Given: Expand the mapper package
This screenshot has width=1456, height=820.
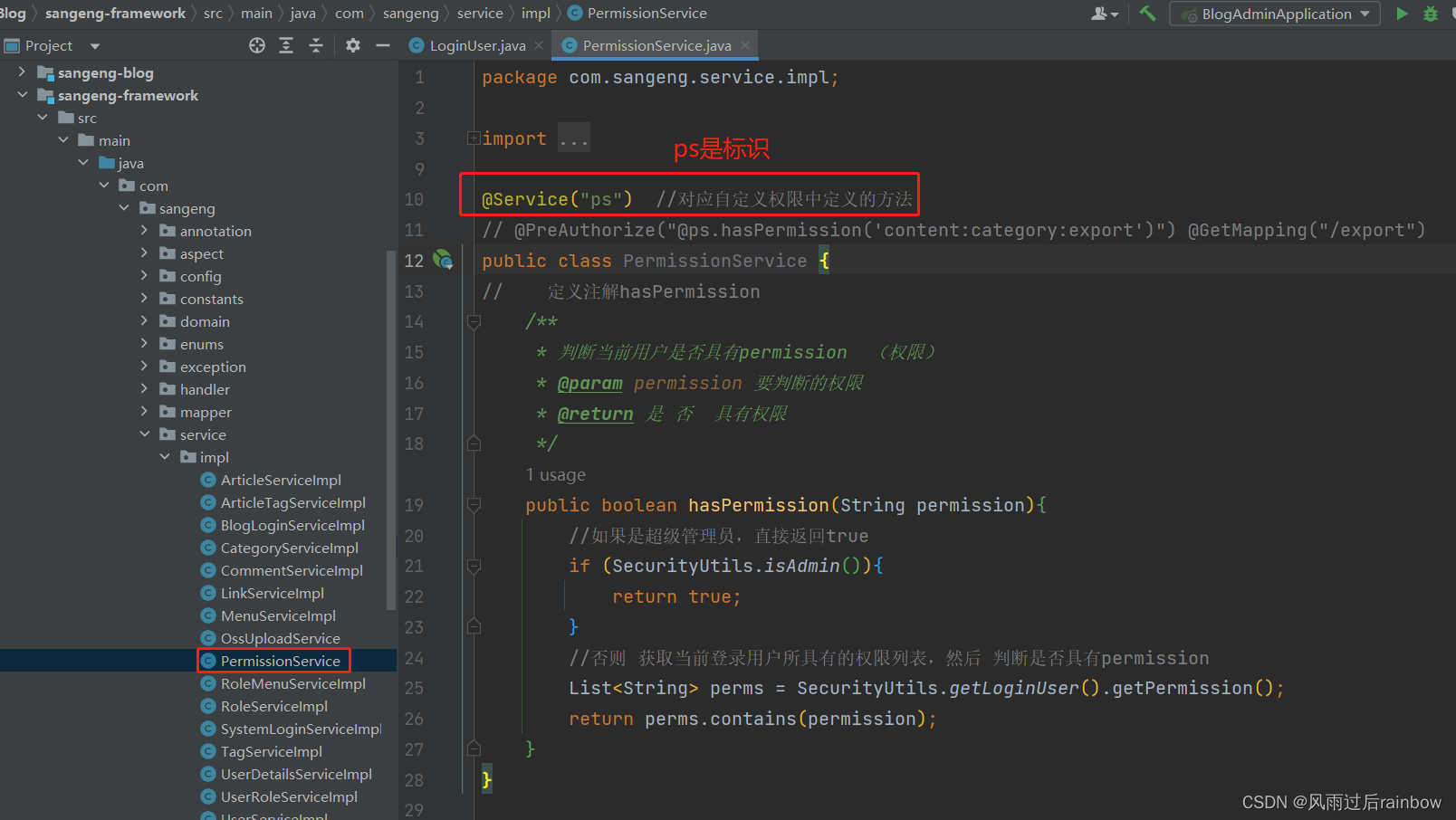Looking at the screenshot, I should point(144,412).
